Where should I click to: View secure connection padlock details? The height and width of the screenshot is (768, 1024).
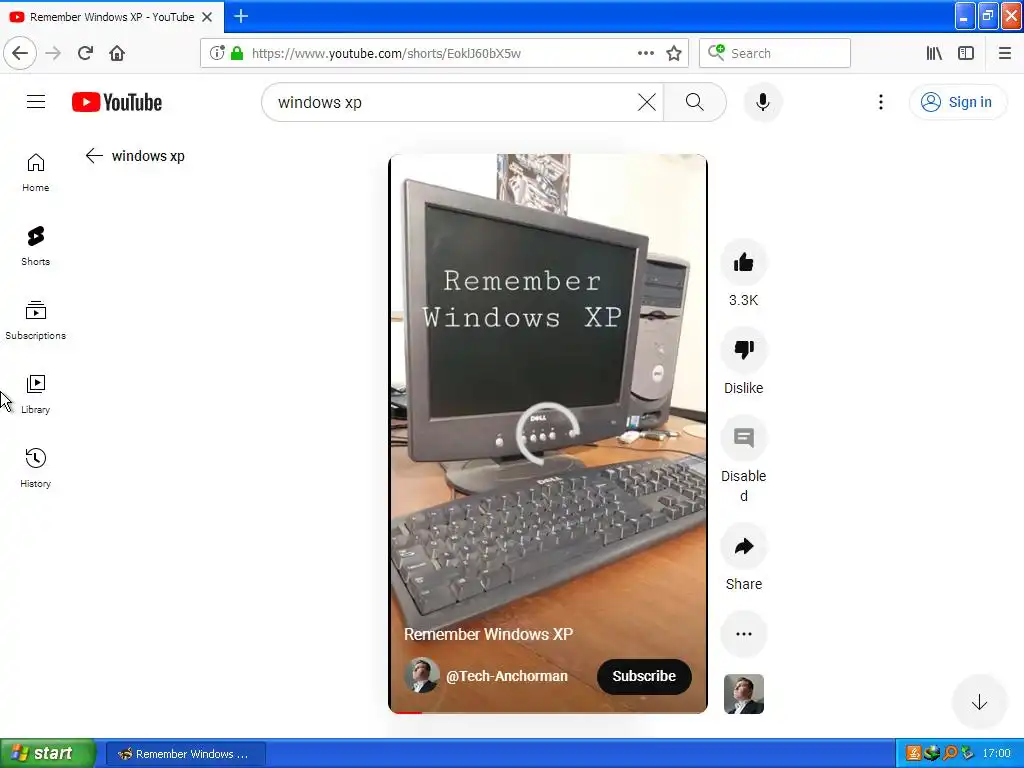click(x=237, y=53)
